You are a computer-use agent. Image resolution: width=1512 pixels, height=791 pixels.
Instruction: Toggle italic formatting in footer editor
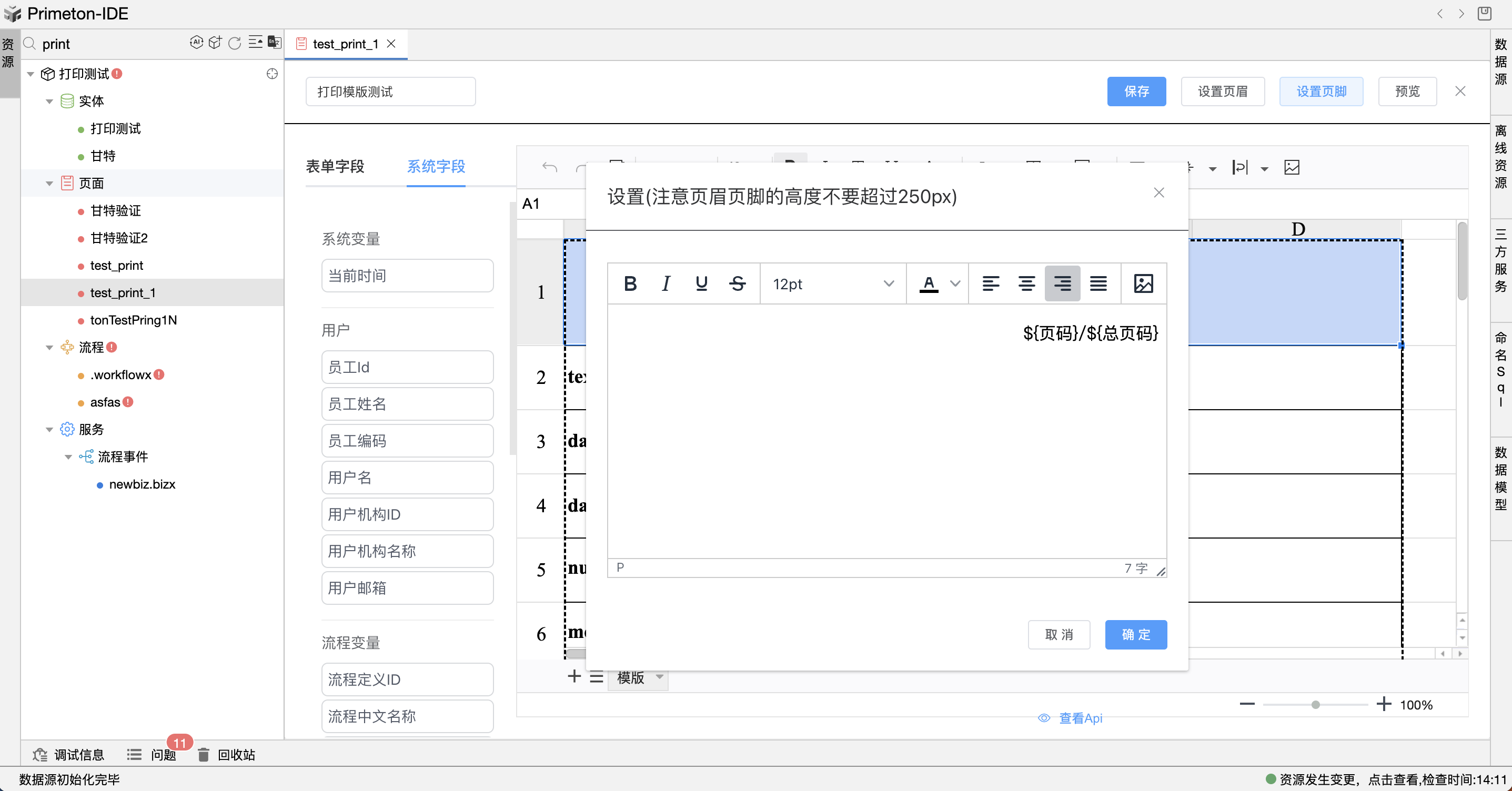pos(666,284)
